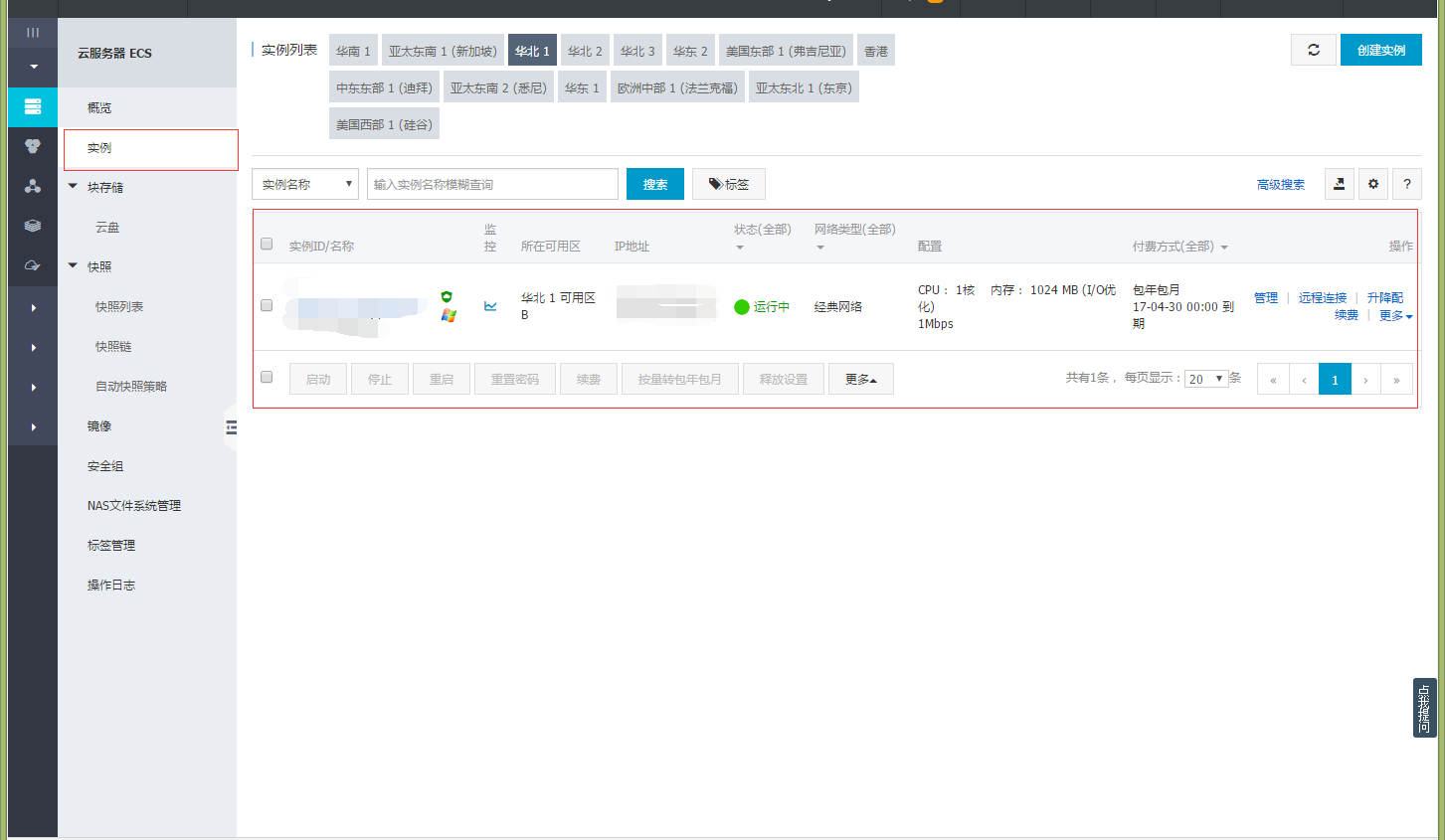This screenshot has height=840, width=1445.
Task: Open the 高级搜索 link
Action: pyautogui.click(x=1281, y=185)
